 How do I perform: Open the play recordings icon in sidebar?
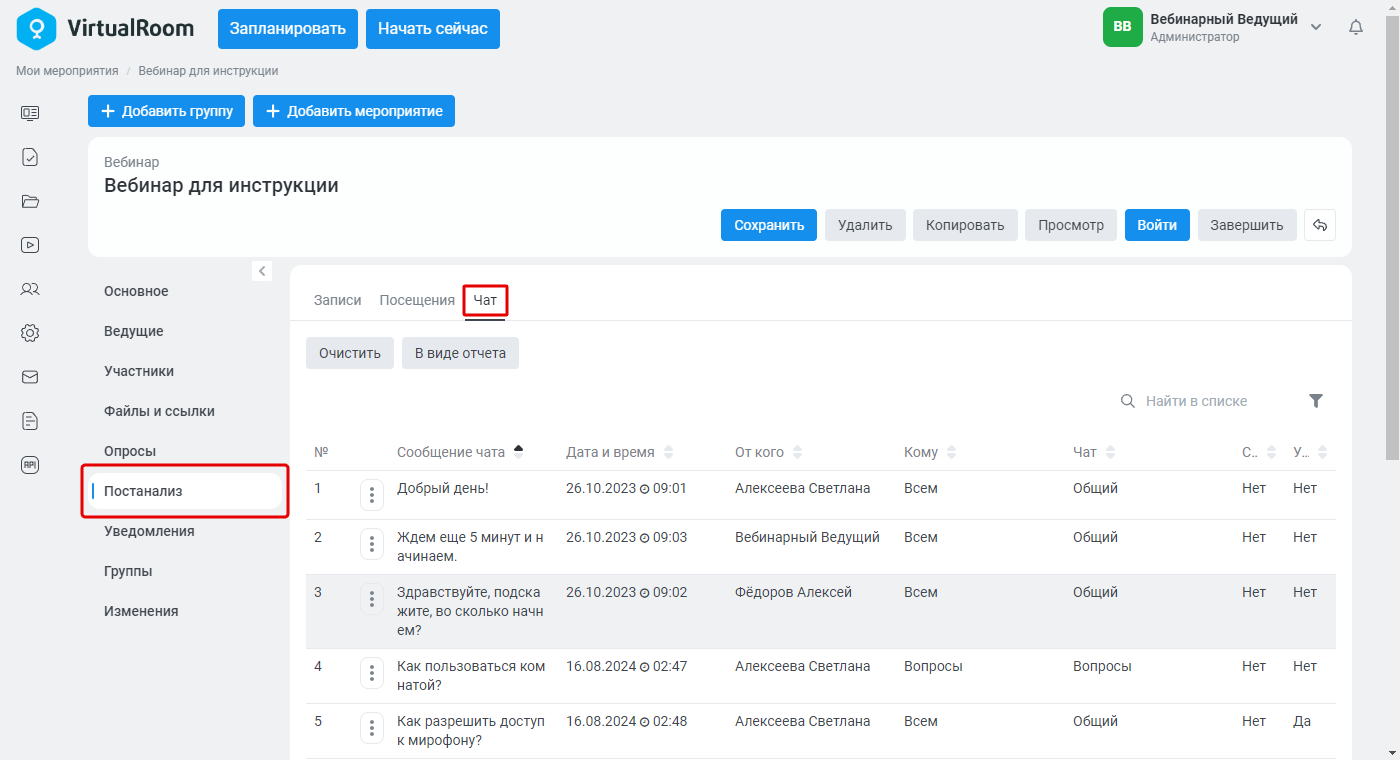[x=30, y=245]
